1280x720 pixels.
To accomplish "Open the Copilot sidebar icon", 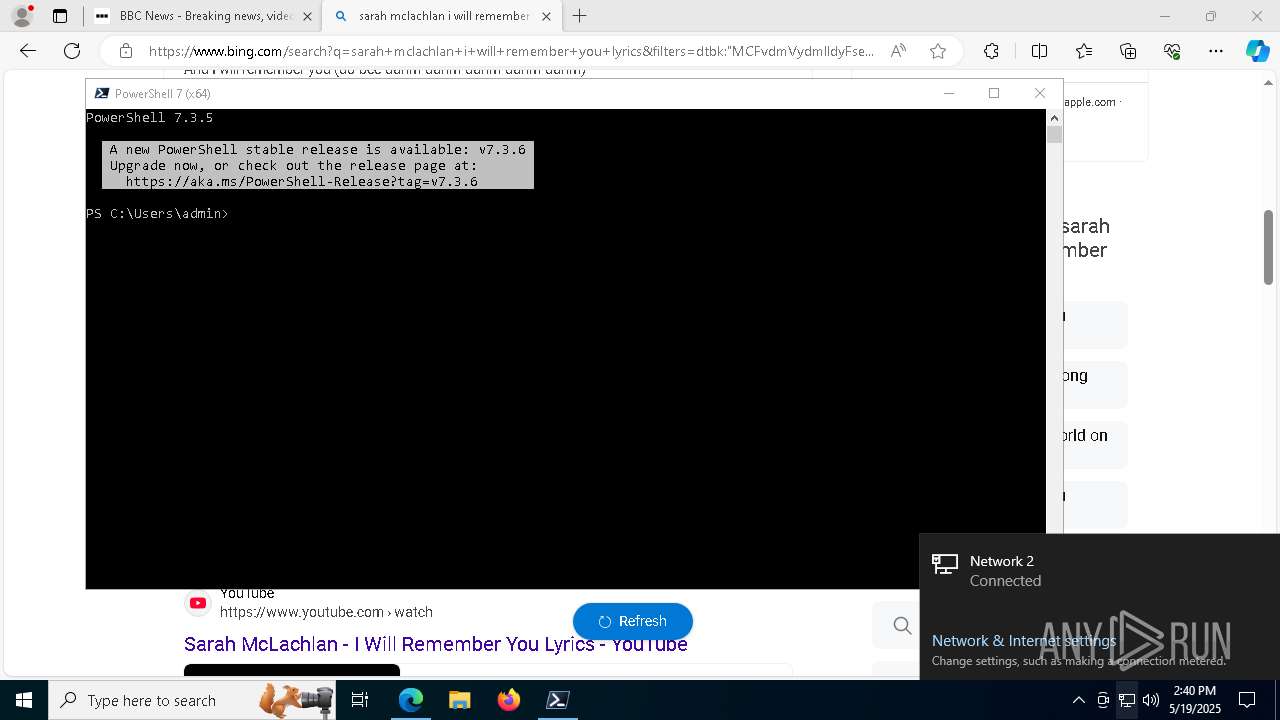I will pyautogui.click(x=1258, y=51).
